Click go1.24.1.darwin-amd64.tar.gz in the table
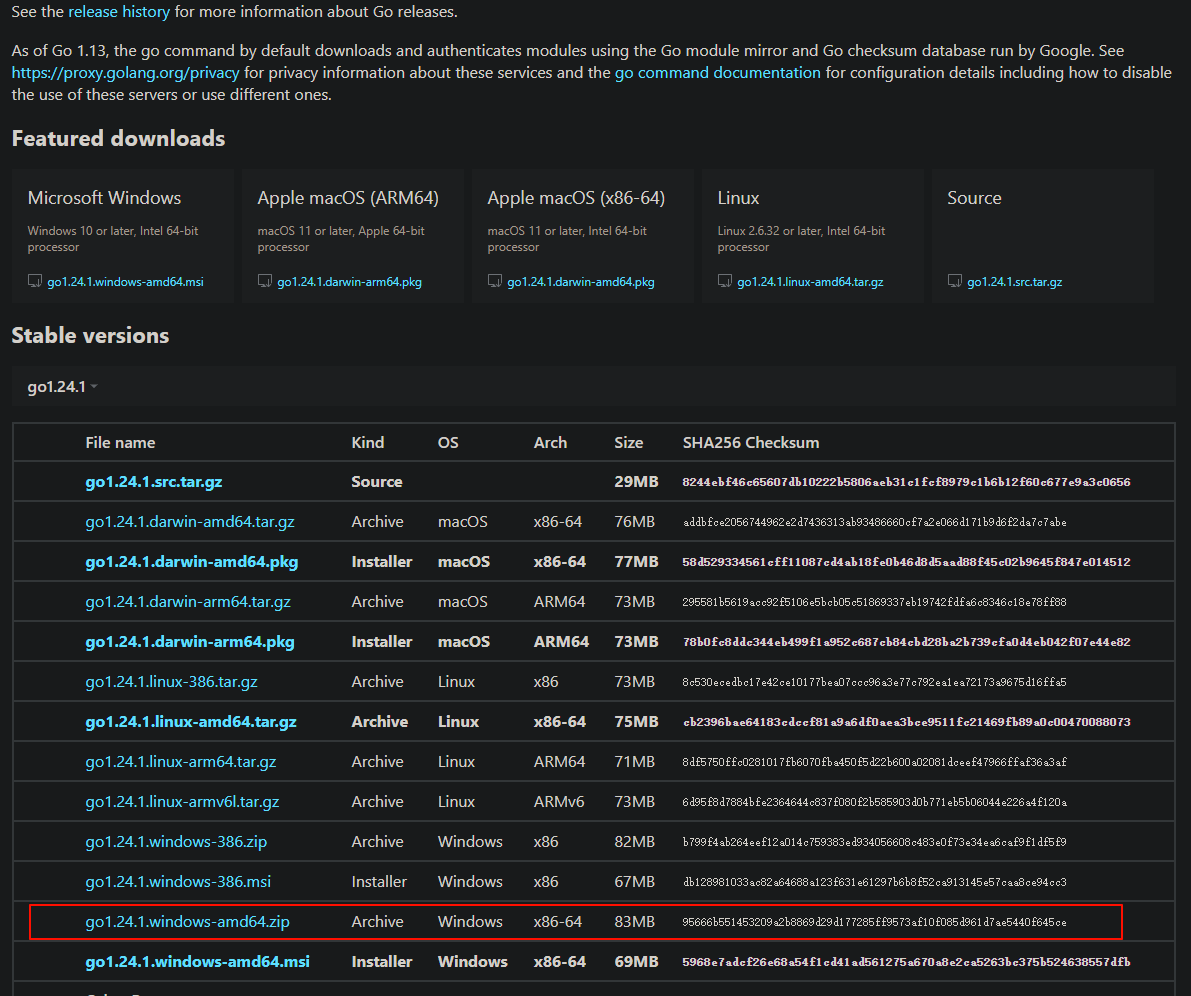This screenshot has height=996, width=1191. (190, 522)
